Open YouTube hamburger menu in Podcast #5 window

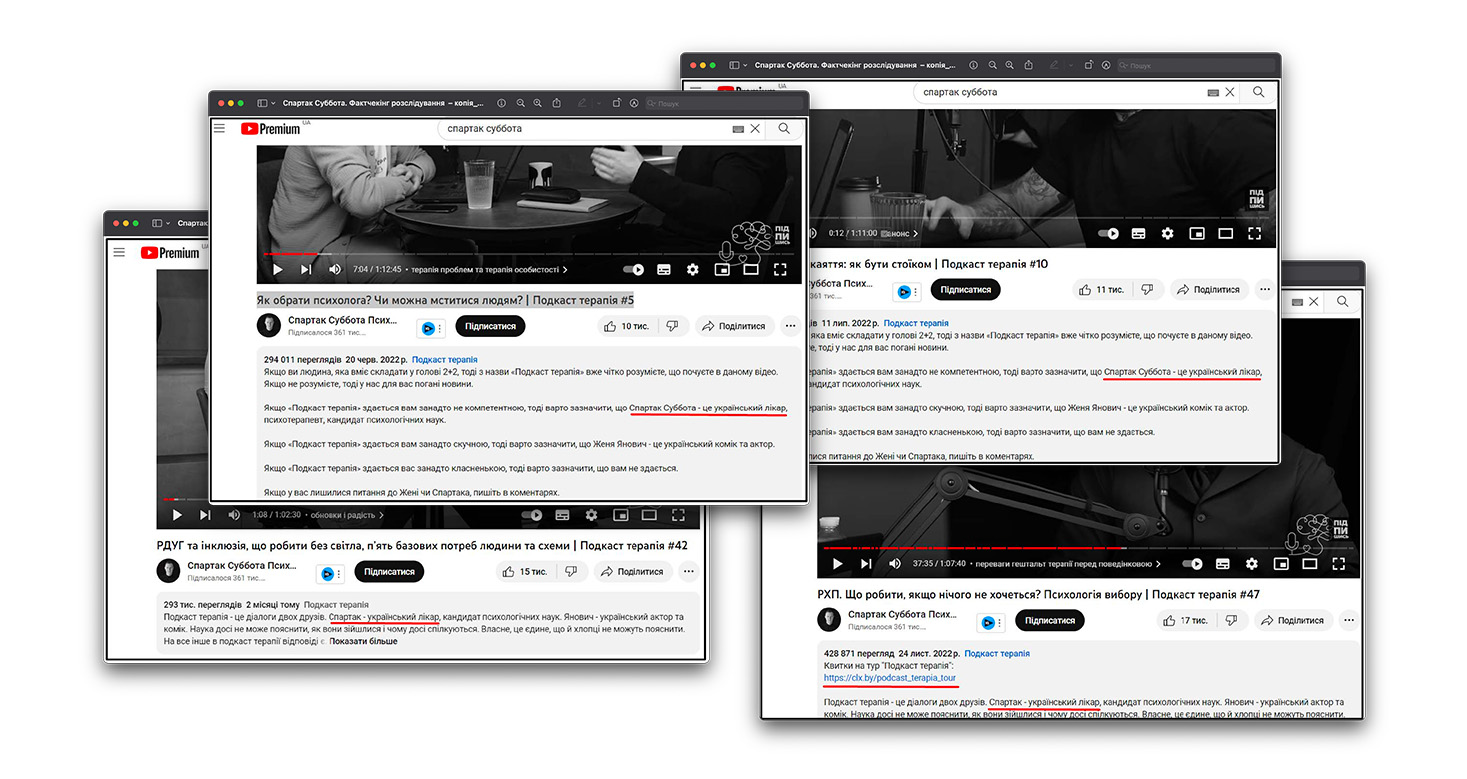[x=219, y=128]
